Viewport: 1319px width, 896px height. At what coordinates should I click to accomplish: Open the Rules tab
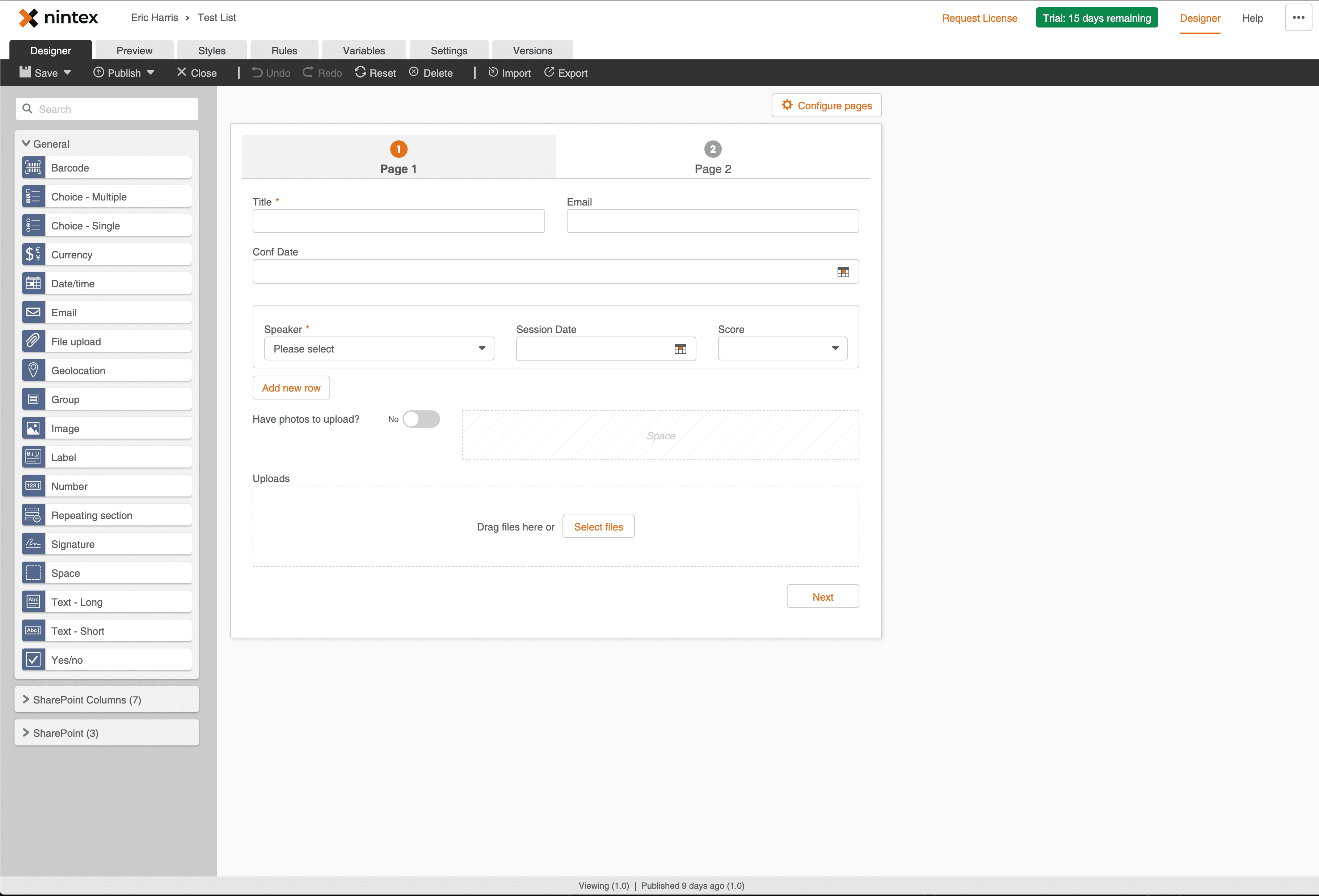point(285,50)
